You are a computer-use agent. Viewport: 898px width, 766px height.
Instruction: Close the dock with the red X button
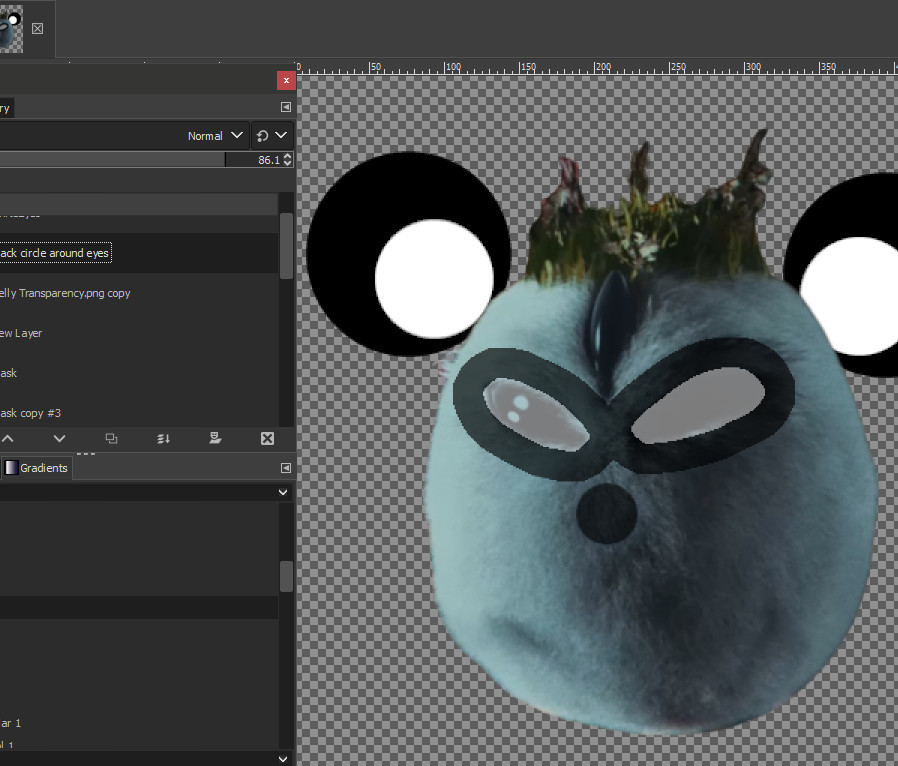tap(286, 81)
